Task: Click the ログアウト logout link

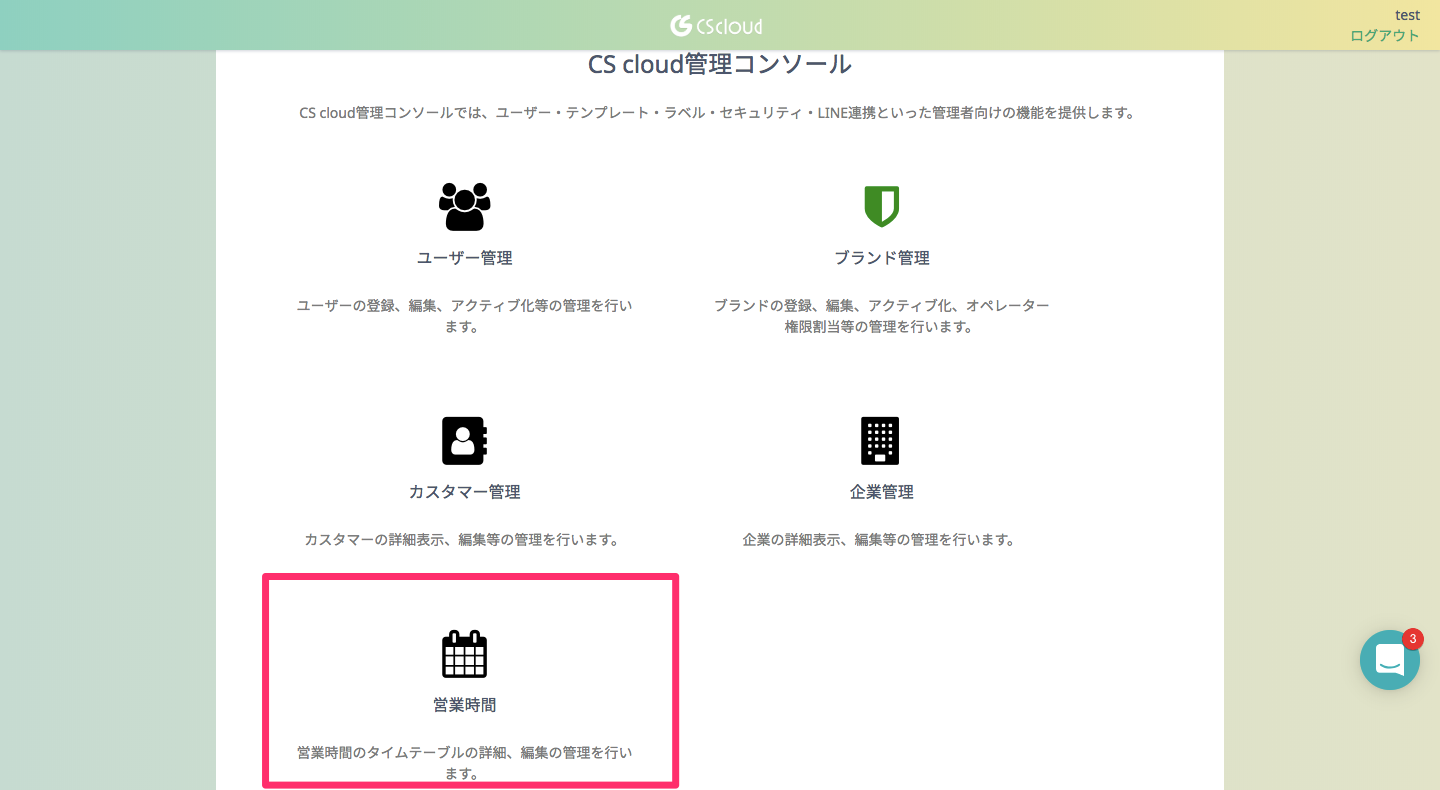Action: coord(1384,35)
